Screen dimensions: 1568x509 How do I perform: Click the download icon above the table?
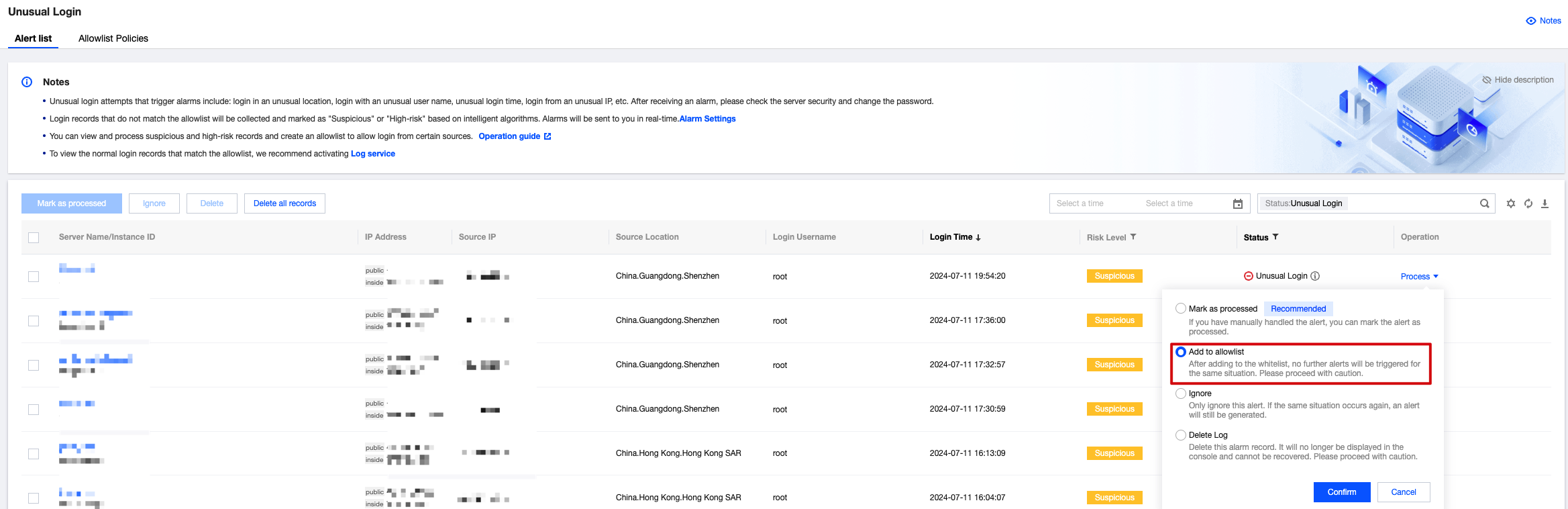click(x=1545, y=203)
